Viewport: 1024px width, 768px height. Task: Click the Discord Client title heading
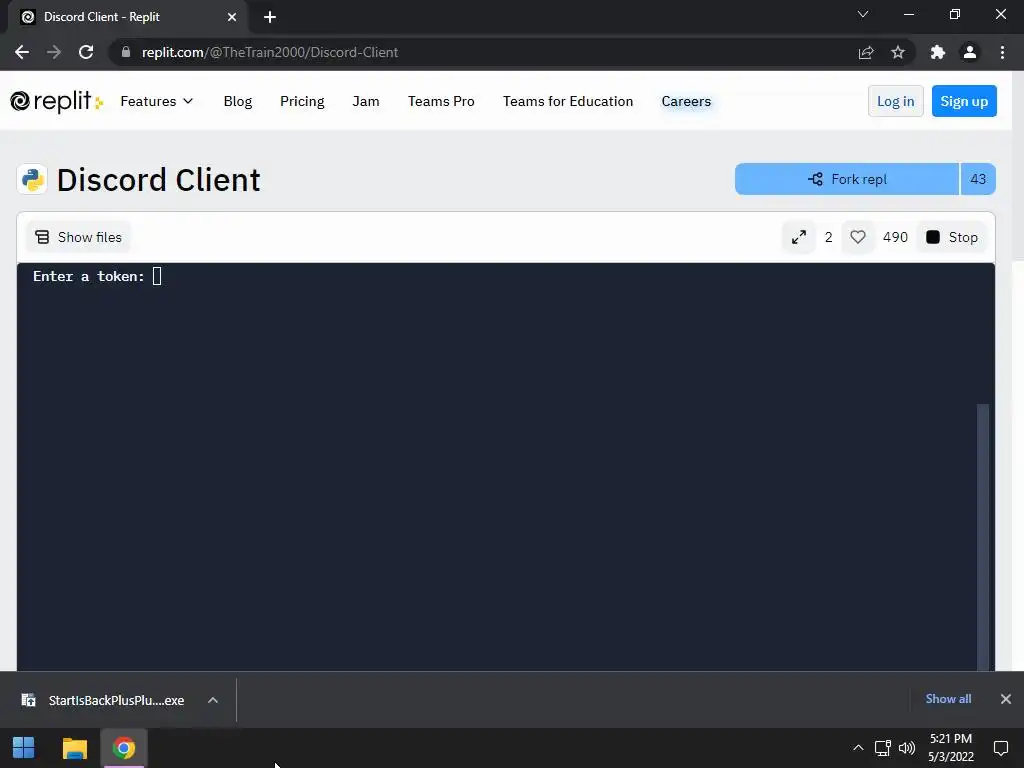coord(159,180)
